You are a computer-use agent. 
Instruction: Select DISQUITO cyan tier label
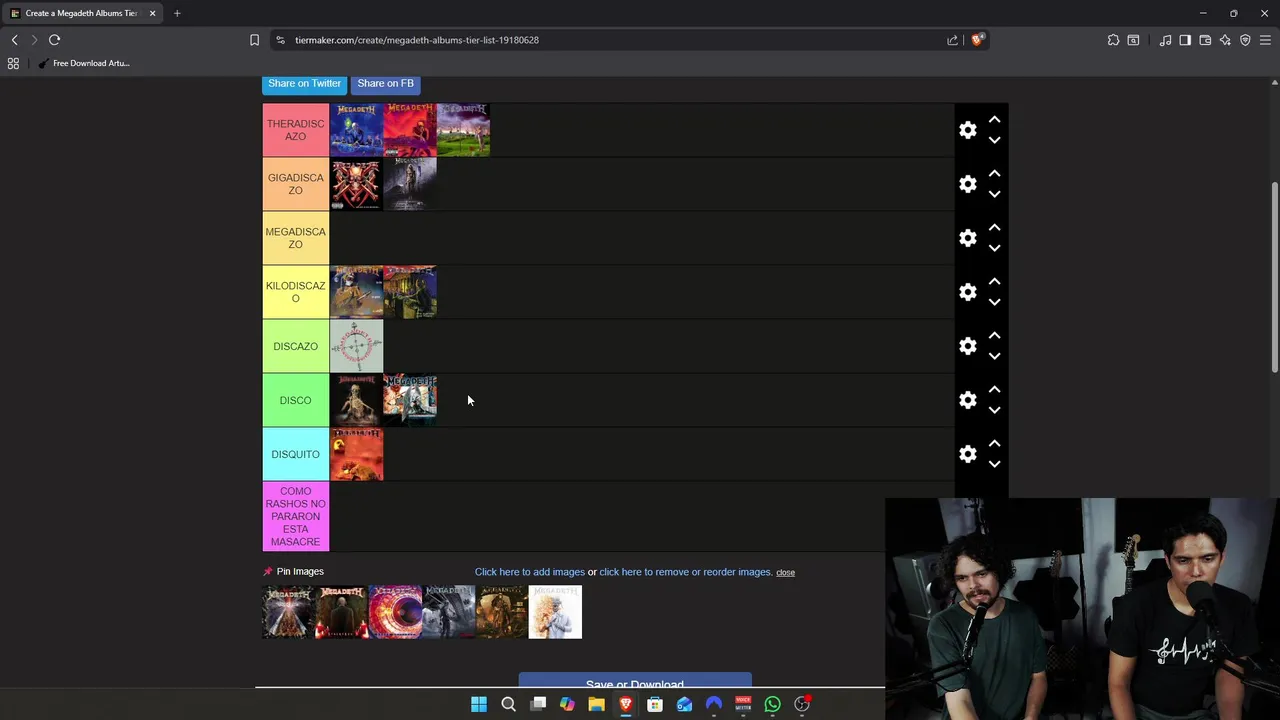point(296,454)
